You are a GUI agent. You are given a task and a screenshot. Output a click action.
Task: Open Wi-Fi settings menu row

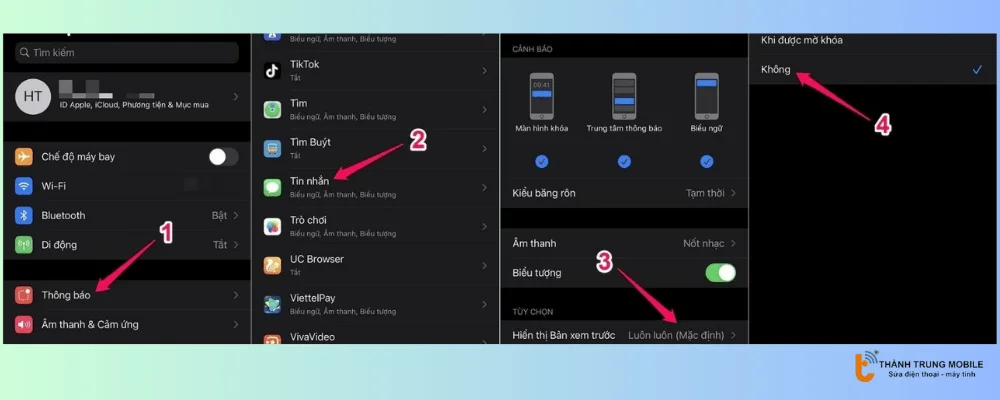[x=128, y=186]
